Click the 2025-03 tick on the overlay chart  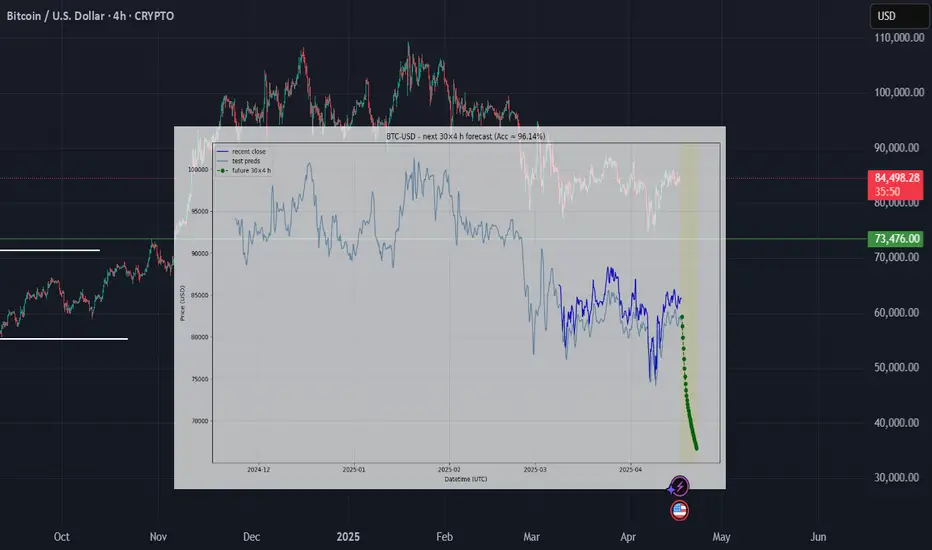535,469
